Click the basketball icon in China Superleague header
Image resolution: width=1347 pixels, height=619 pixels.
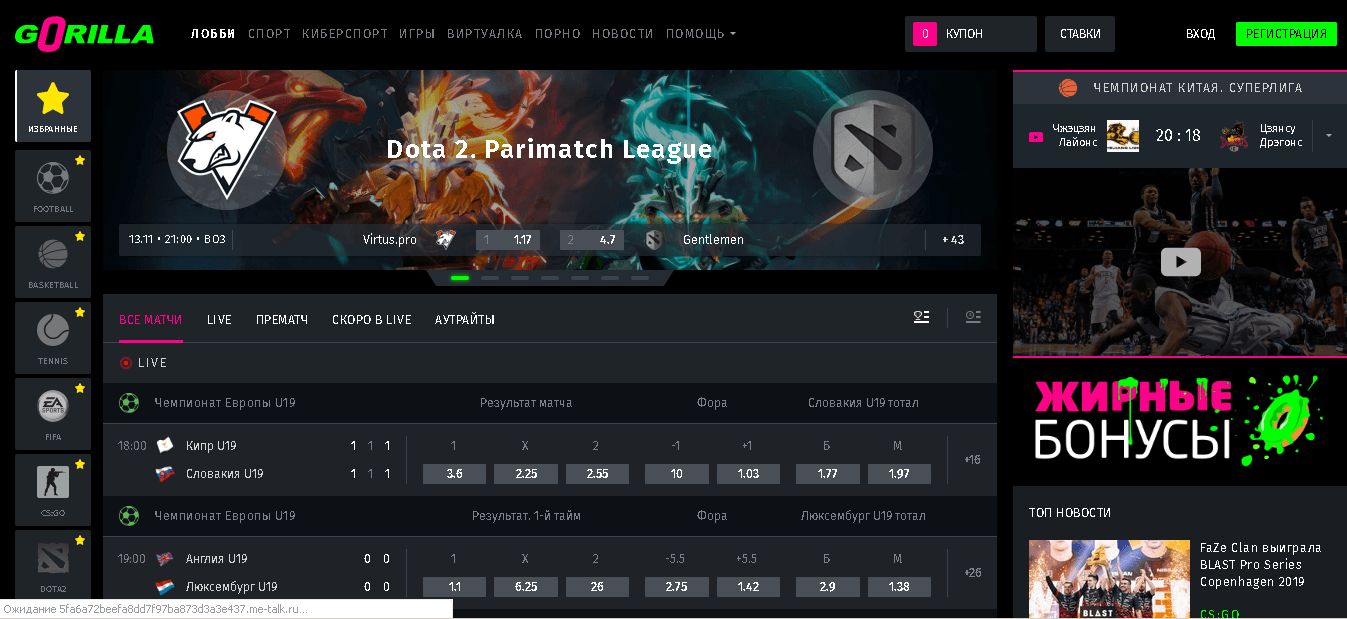(x=1068, y=88)
